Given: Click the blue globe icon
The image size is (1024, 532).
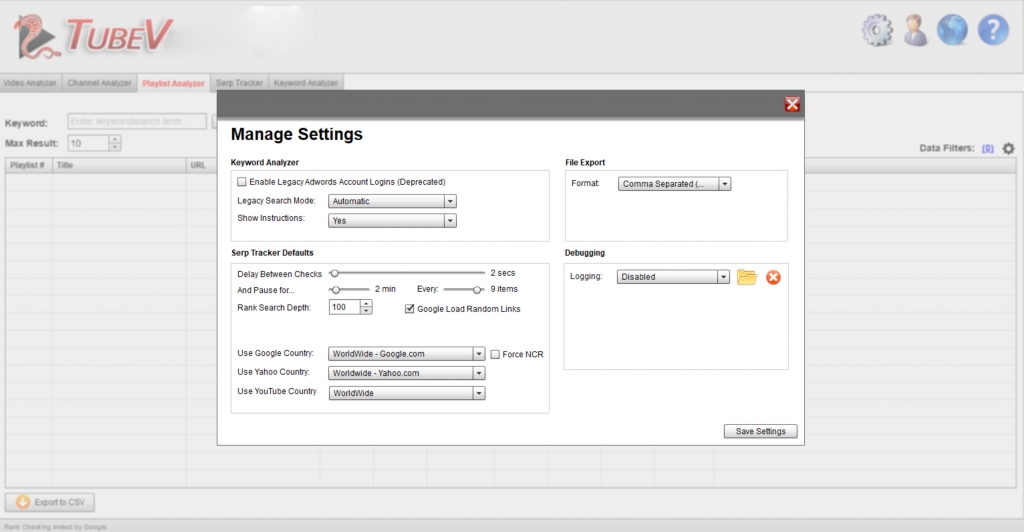Looking at the screenshot, I should tap(952, 30).
